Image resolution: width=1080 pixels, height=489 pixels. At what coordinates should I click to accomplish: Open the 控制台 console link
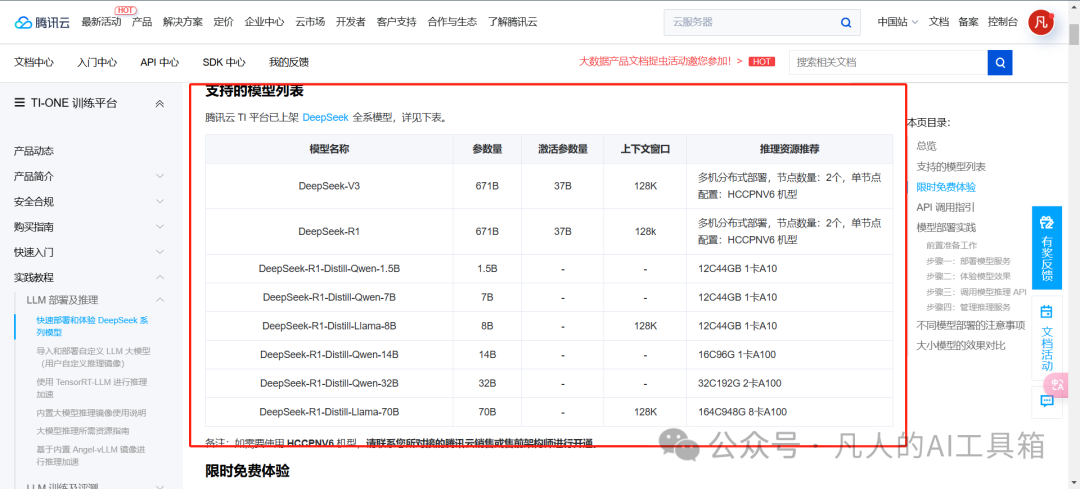tap(1002, 22)
